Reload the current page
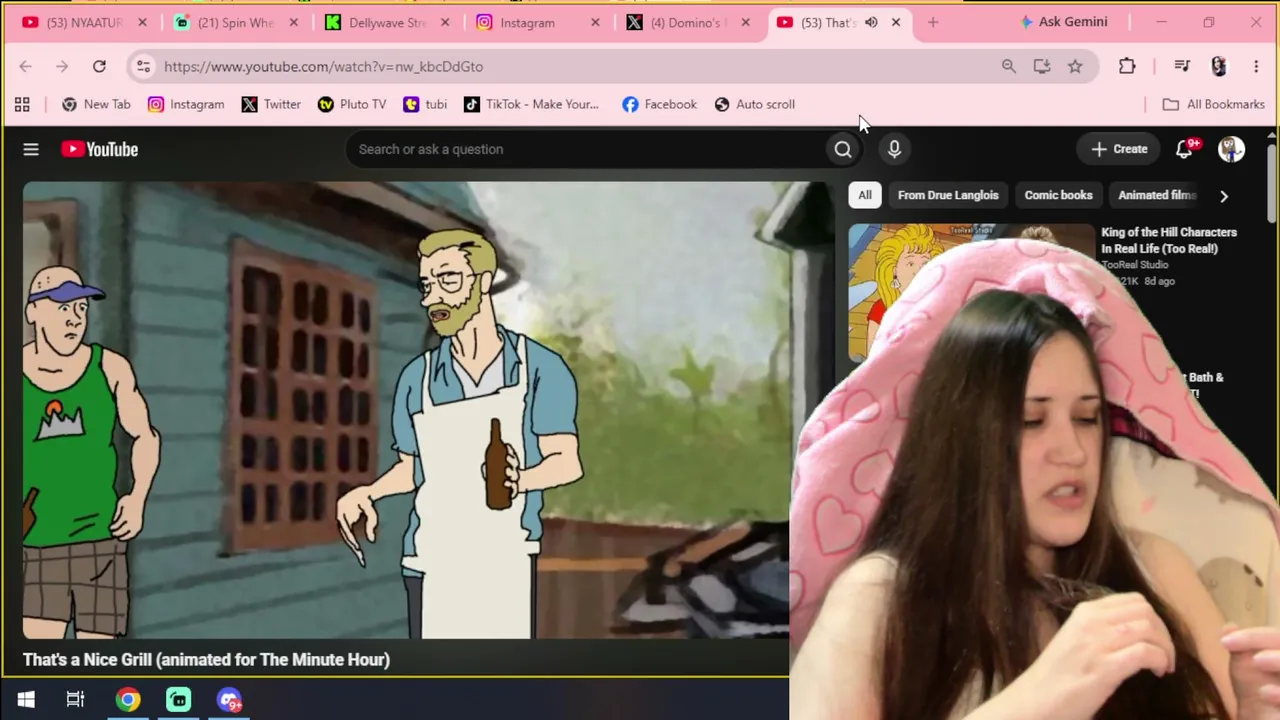Viewport: 1280px width, 720px height. pos(99,66)
